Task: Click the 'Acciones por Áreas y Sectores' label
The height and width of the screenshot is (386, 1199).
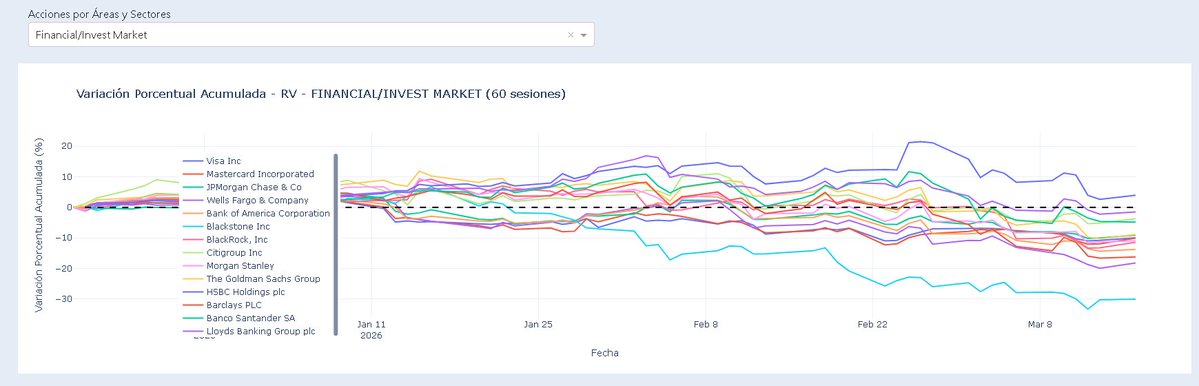Action: (99, 14)
